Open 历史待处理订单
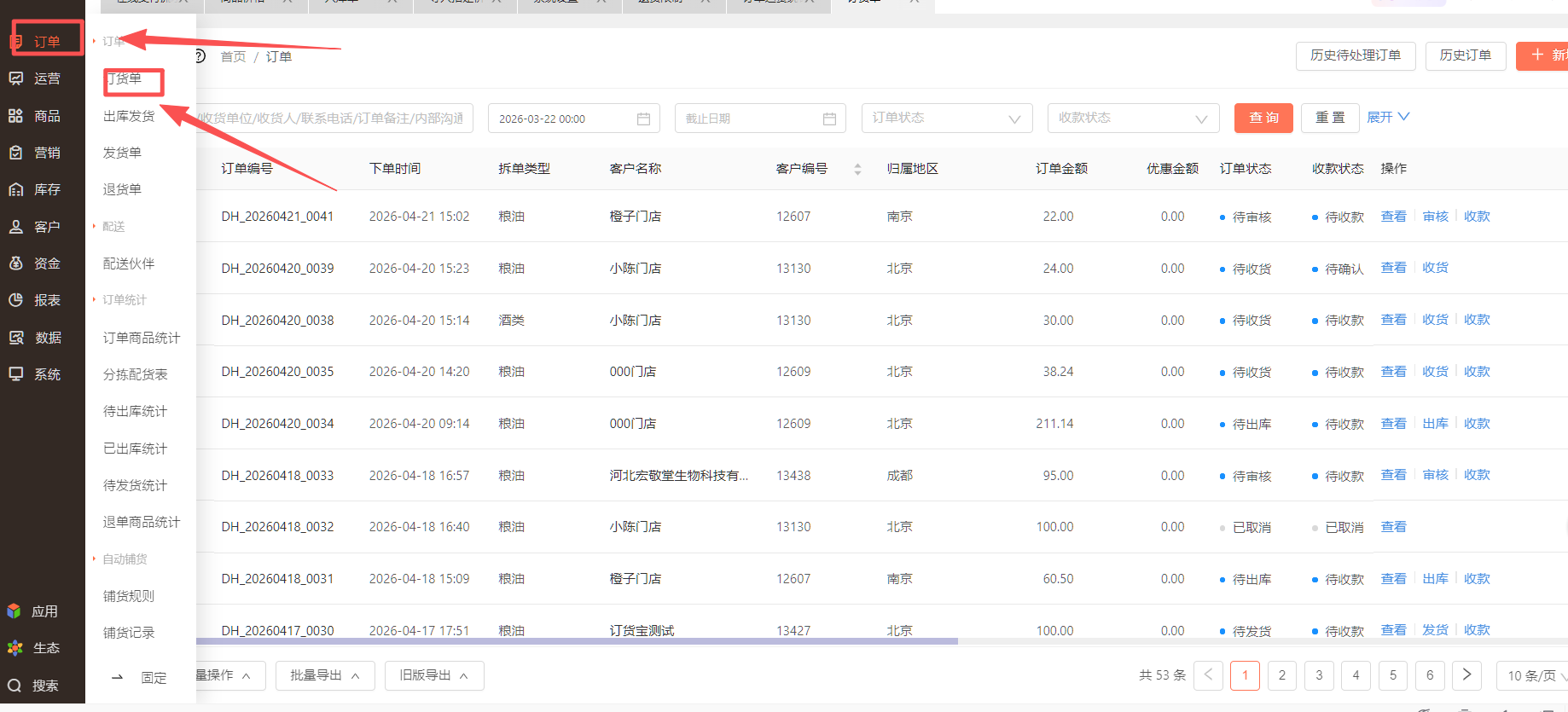The width and height of the screenshot is (1568, 712). (1356, 55)
